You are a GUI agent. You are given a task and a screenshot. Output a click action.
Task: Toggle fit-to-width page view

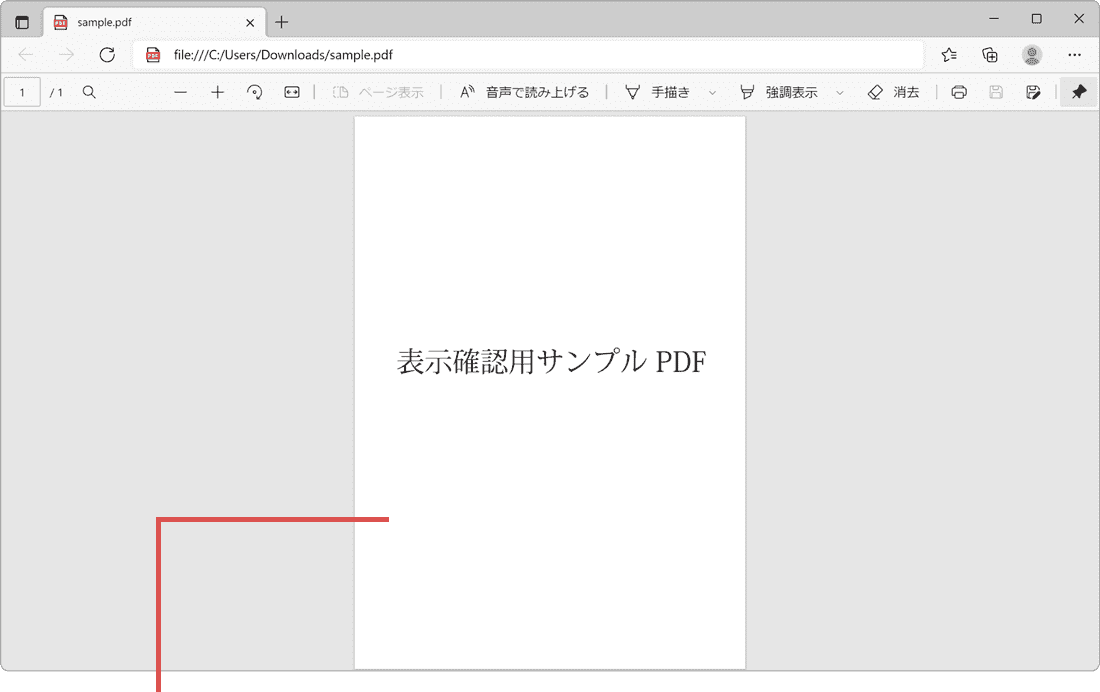point(291,92)
